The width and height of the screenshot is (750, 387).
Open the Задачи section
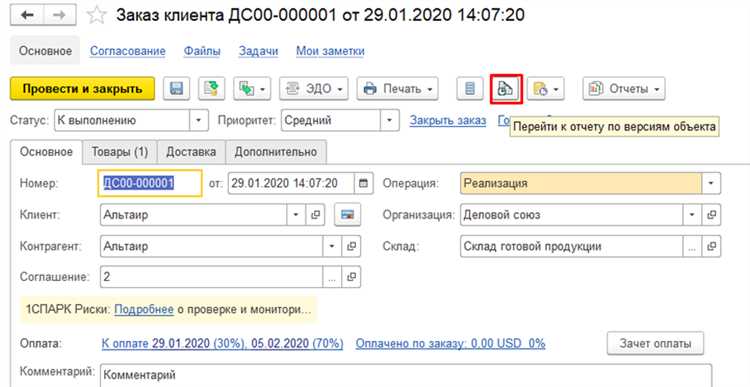coord(258,51)
